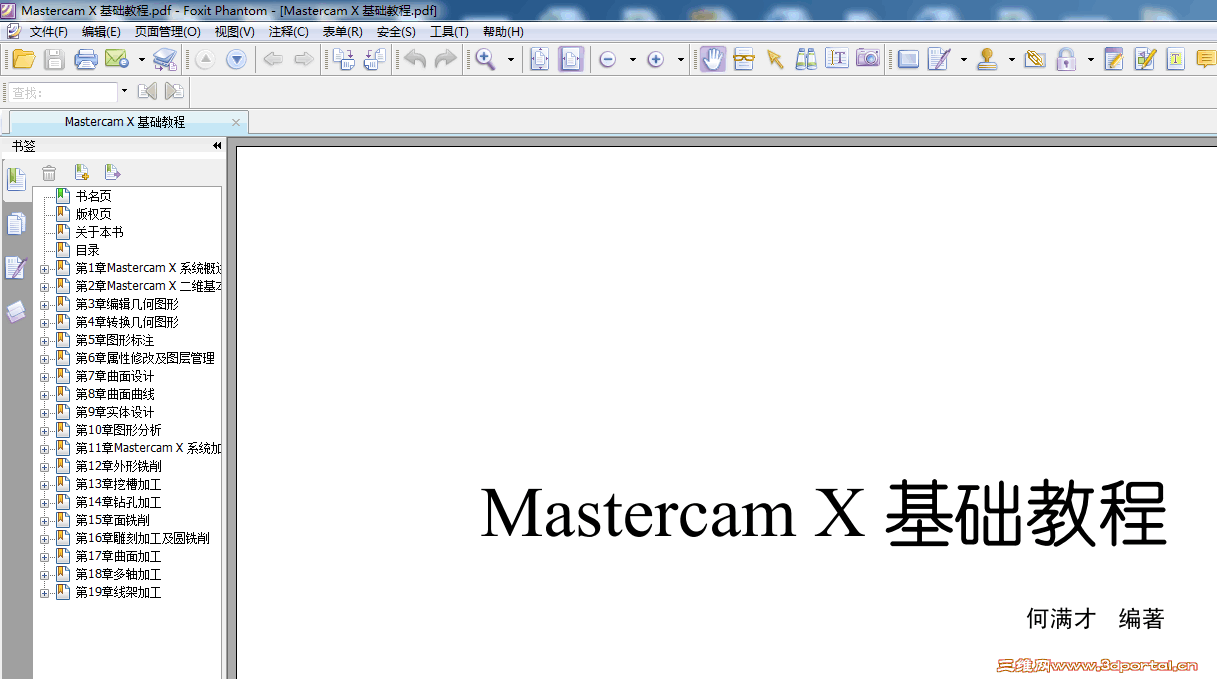1217x679 pixels.
Task: Click the Open file folder icon
Action: point(23,60)
